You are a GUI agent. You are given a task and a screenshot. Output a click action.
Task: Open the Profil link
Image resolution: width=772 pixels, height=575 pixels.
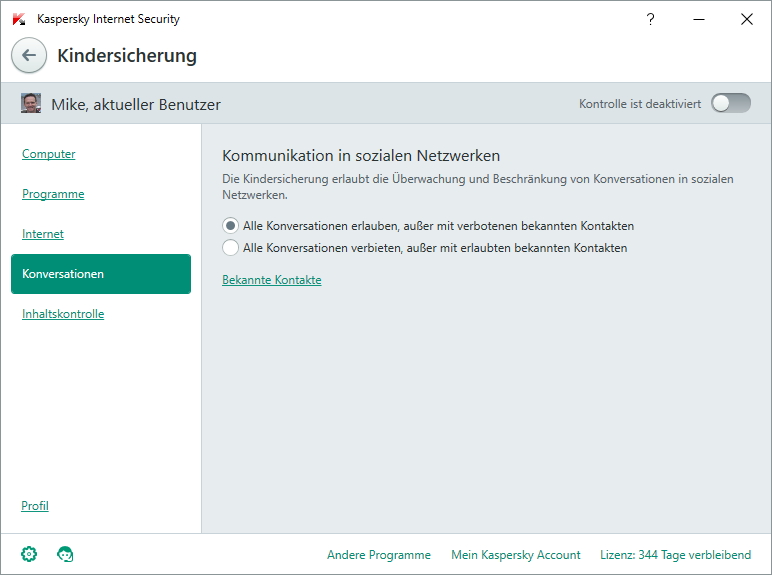(x=34, y=506)
